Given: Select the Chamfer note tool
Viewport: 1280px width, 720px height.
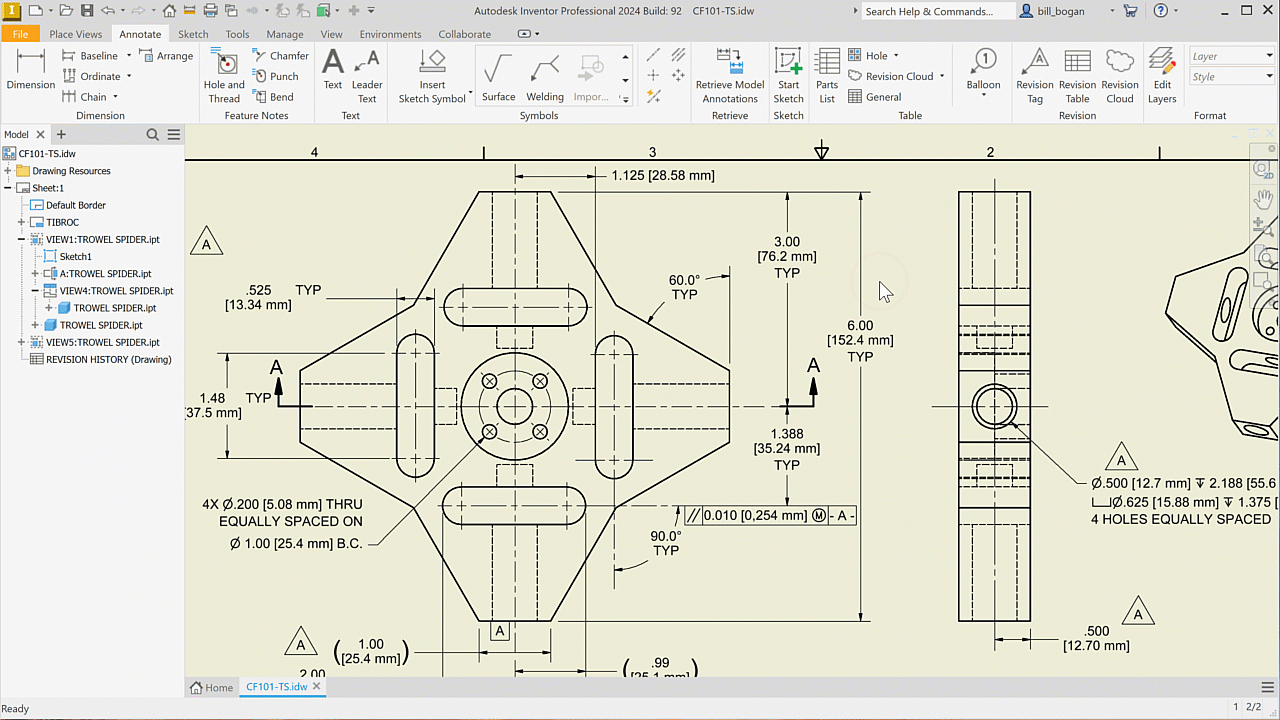Looking at the screenshot, I should 280,56.
